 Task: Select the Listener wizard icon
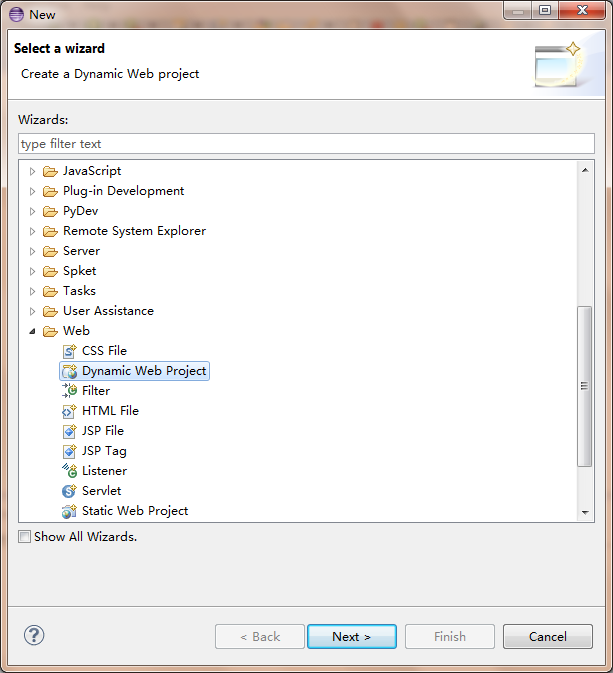pos(69,471)
